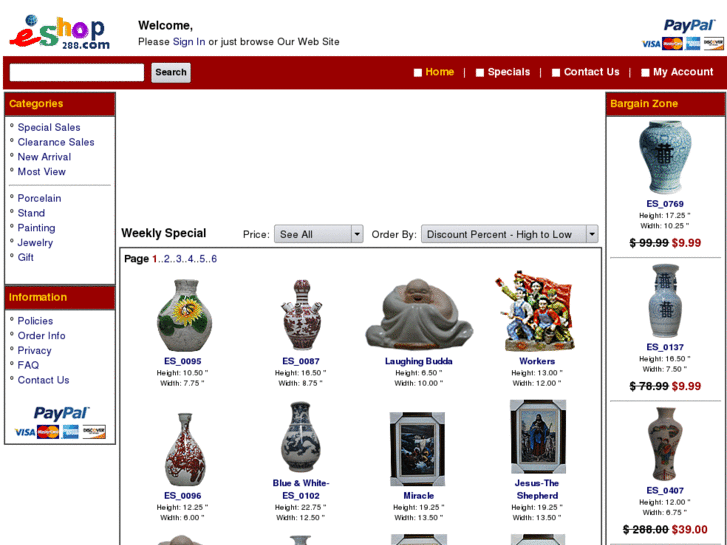Open the Workers statue image
The width and height of the screenshot is (727, 545).
pyautogui.click(x=536, y=311)
